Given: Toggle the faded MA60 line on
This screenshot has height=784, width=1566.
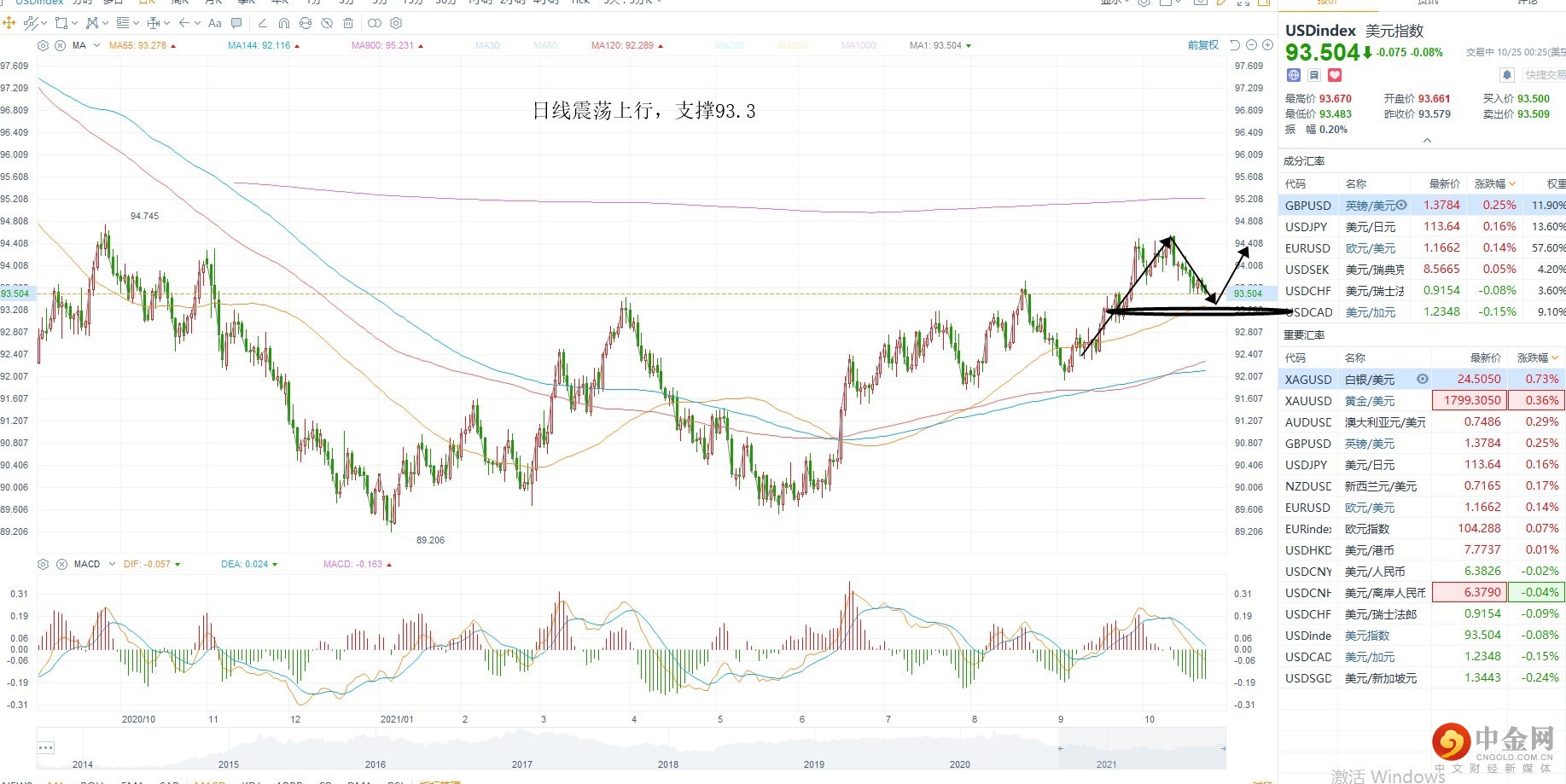Looking at the screenshot, I should (545, 45).
